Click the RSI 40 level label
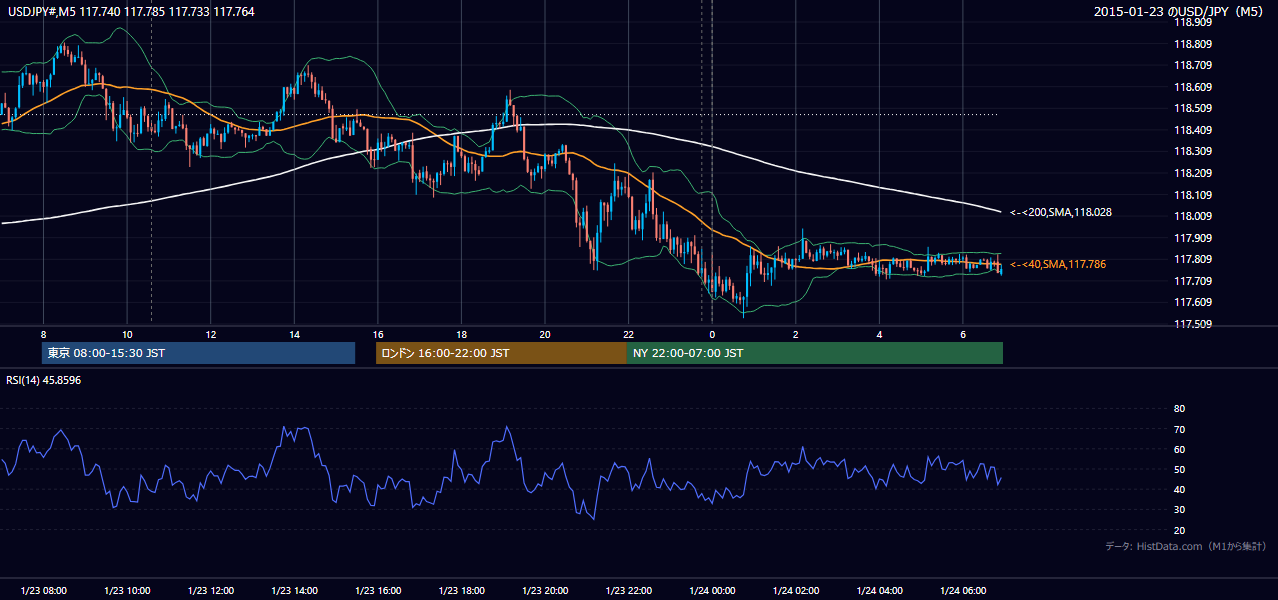 [x=1179, y=489]
